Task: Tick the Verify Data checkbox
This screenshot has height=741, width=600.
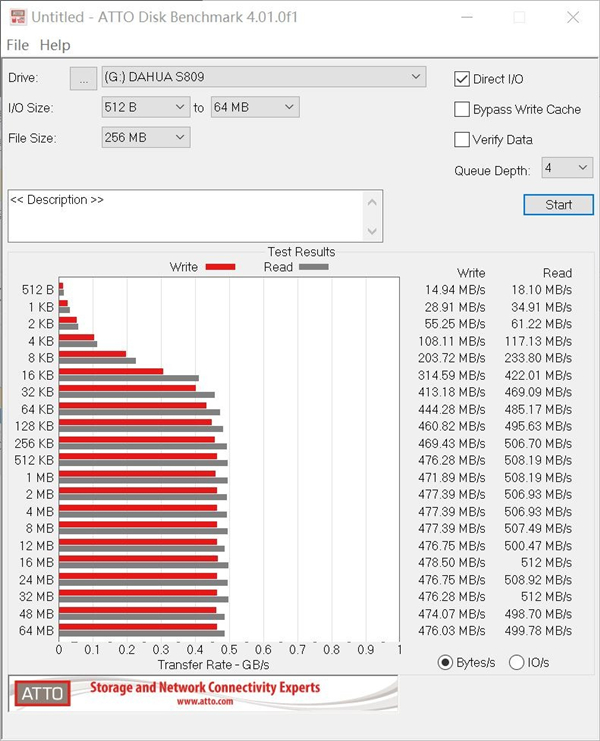Action: click(462, 140)
